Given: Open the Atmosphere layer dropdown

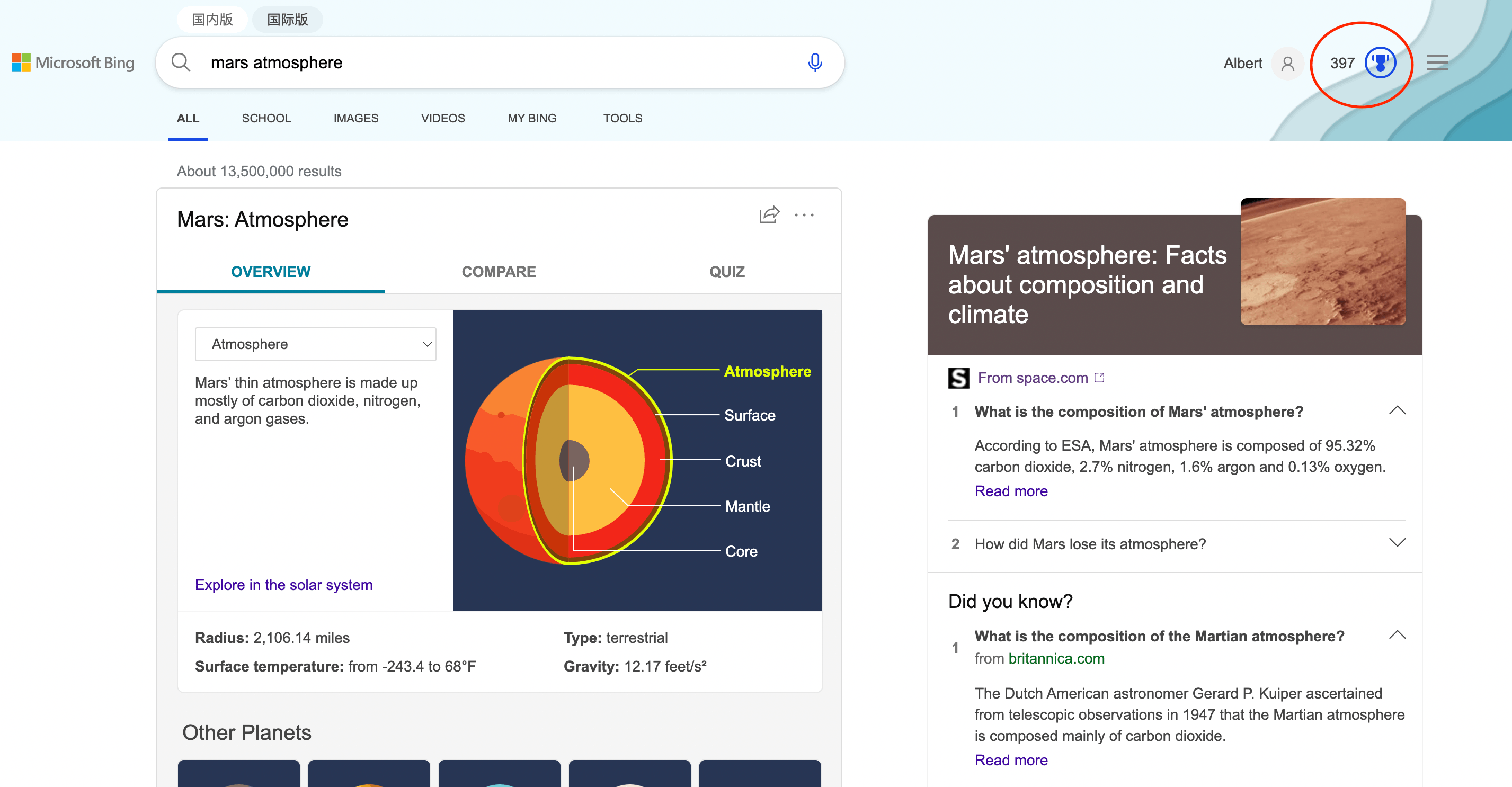Looking at the screenshot, I should 315,344.
